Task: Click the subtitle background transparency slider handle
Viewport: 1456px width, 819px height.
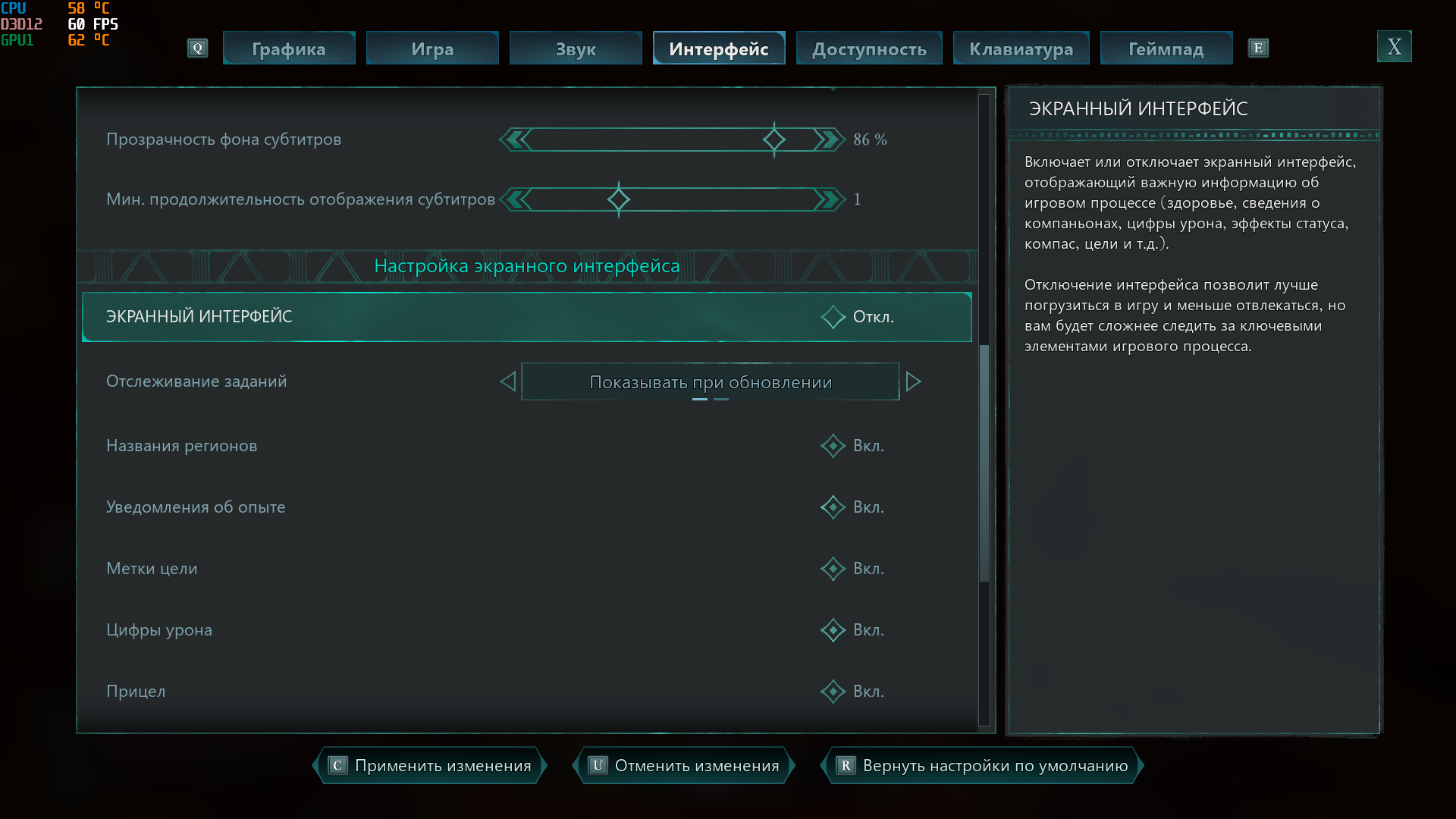Action: point(773,140)
